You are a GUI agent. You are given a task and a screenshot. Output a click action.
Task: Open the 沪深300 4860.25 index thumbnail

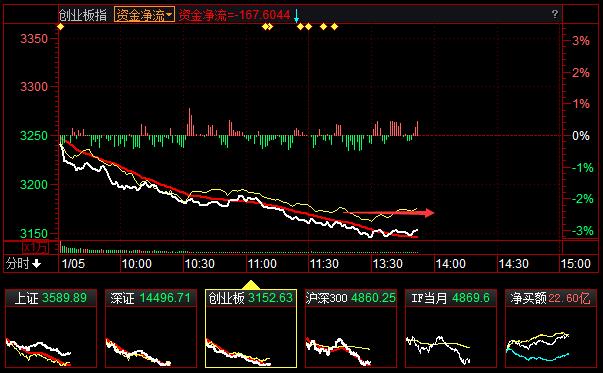point(351,329)
